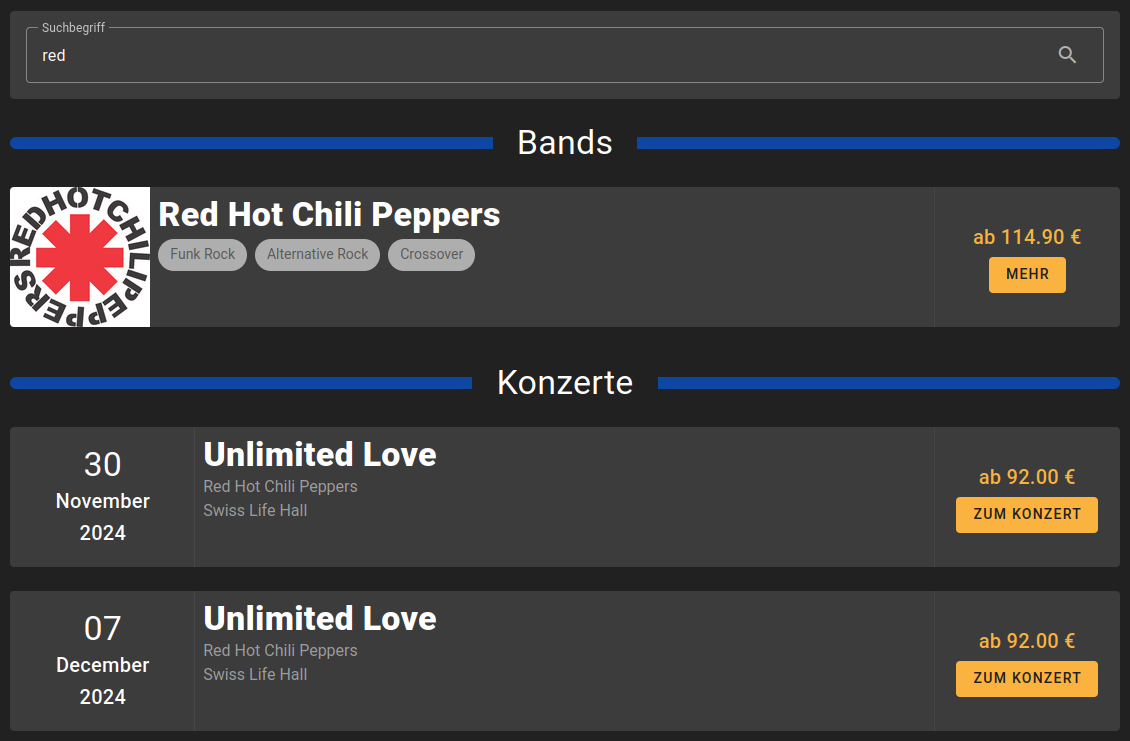Open Unlimited Love concert on 07 December
Screen dimensions: 1130x741
click(x=1026, y=678)
